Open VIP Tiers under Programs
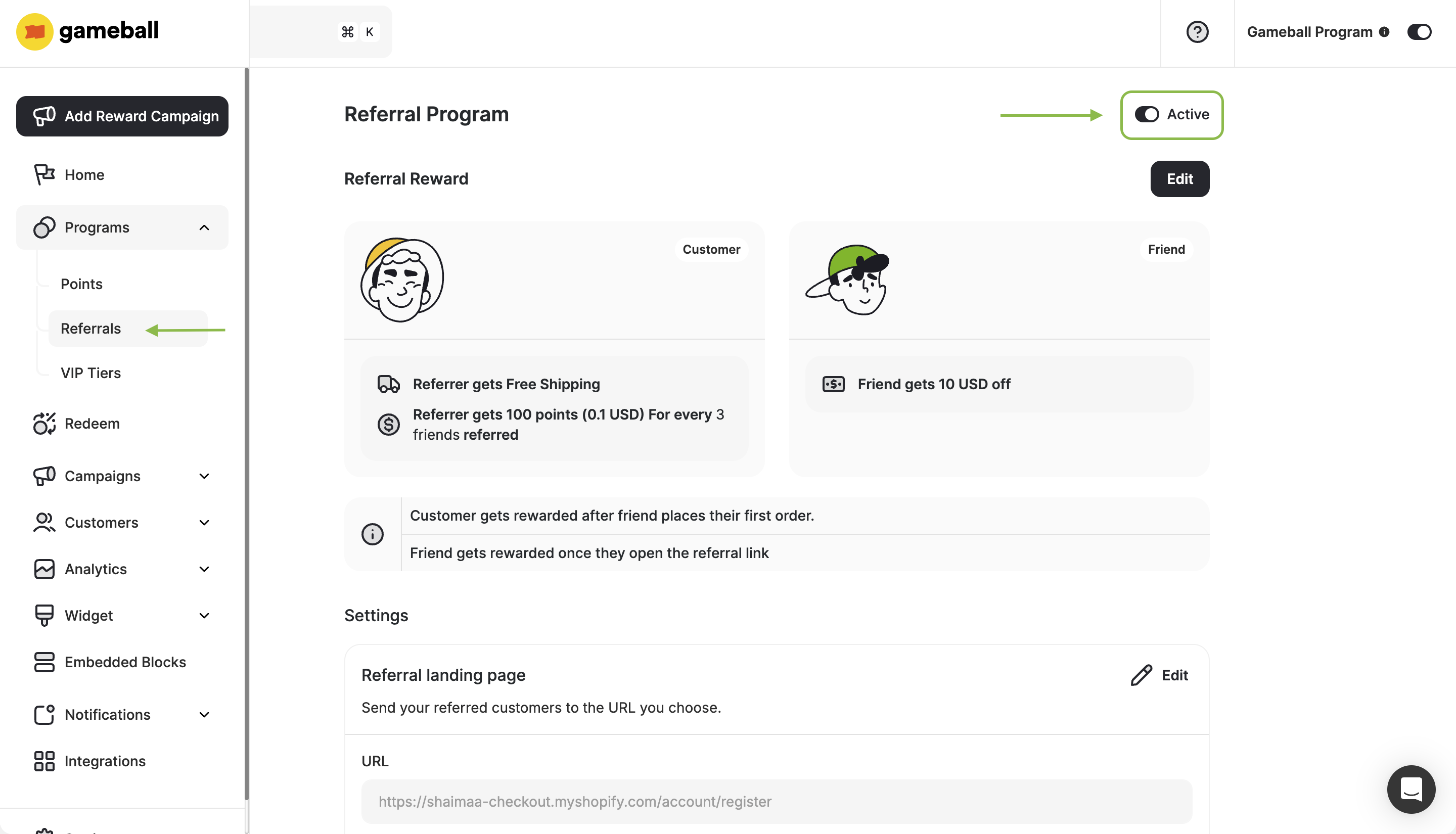The width and height of the screenshot is (1456, 834). click(90, 373)
